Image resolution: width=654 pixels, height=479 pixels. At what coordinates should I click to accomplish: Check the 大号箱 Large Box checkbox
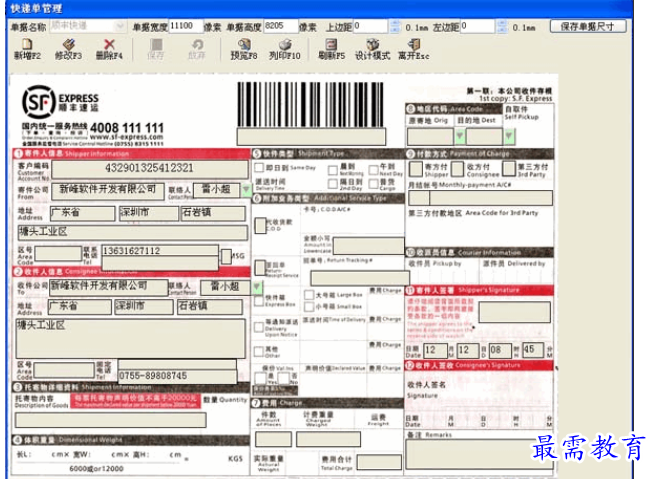point(309,295)
